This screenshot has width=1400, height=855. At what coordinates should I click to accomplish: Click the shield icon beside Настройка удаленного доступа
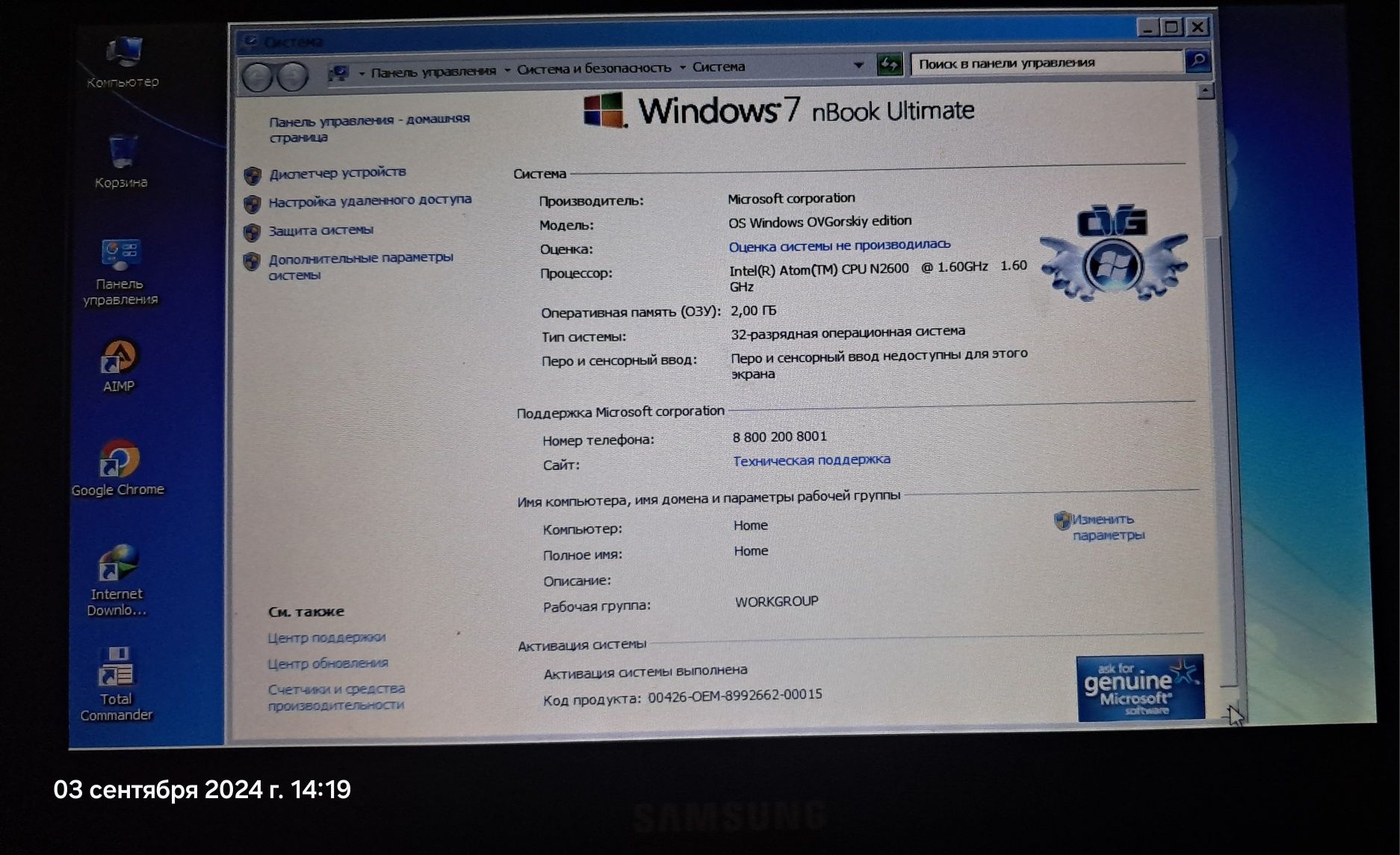253,204
